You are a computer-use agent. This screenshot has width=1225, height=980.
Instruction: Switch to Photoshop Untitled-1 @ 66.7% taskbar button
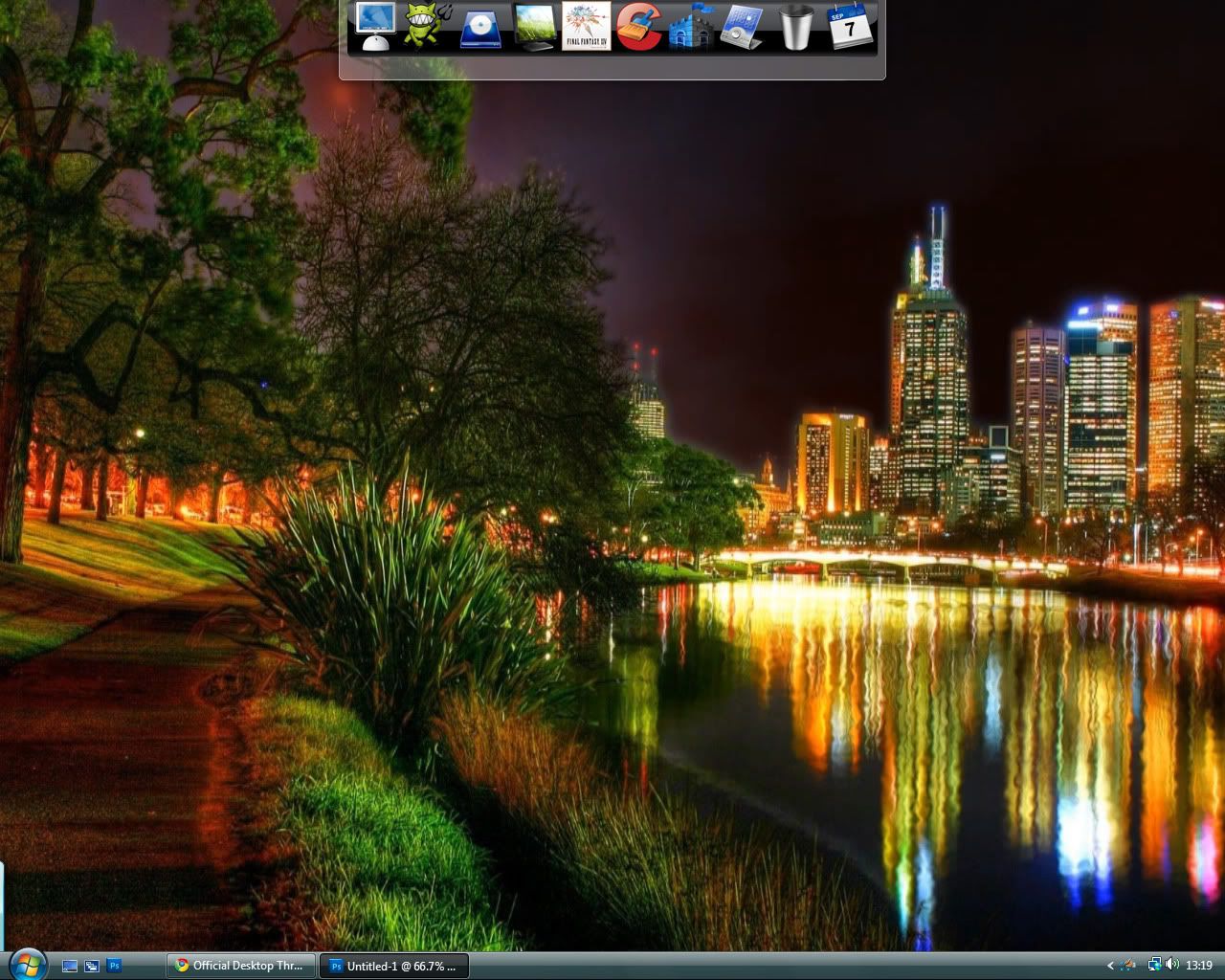pyautogui.click(x=393, y=966)
